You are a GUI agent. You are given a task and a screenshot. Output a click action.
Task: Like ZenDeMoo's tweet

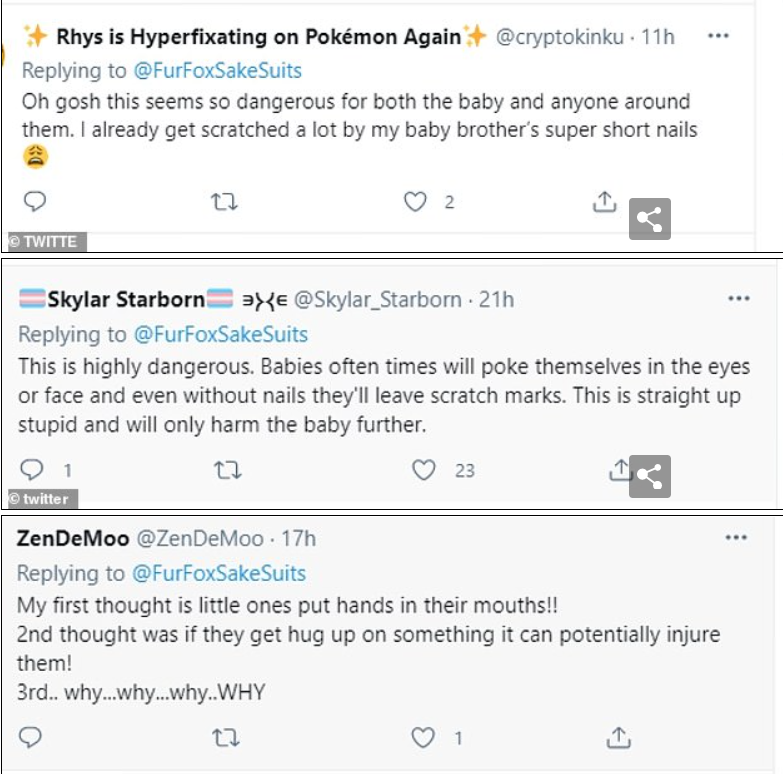point(425,738)
